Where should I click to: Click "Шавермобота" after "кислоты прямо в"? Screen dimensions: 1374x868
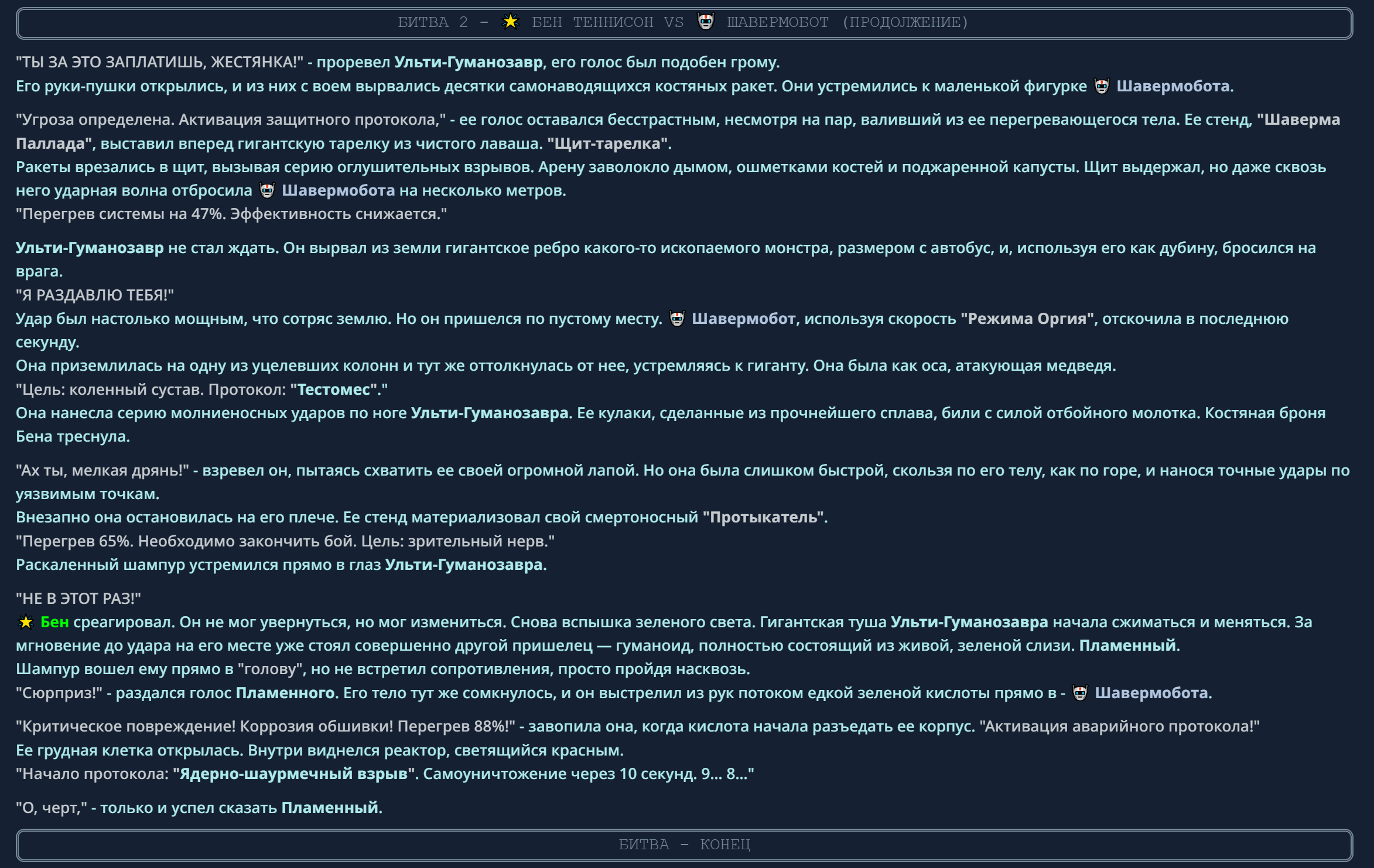point(1151,693)
